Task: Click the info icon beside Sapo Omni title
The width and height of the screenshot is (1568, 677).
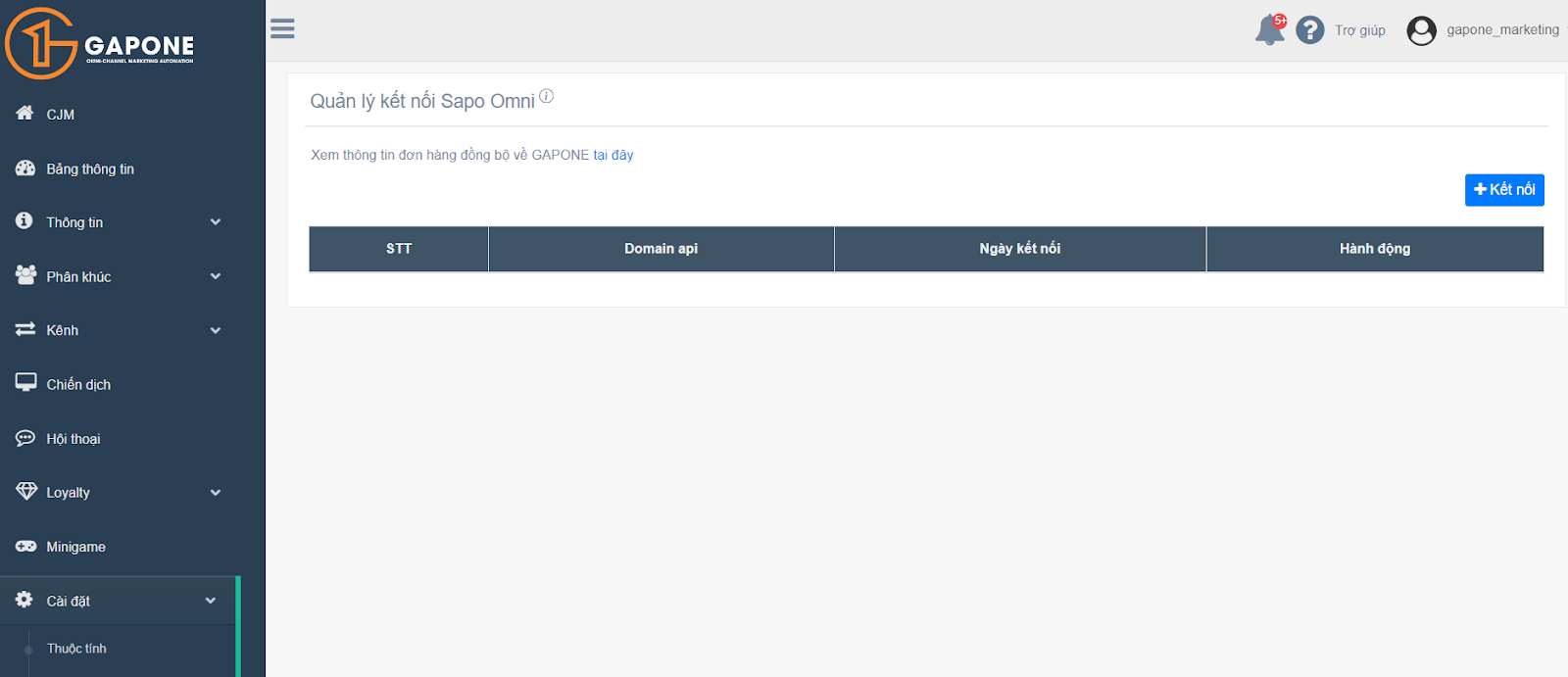Action: (x=547, y=96)
